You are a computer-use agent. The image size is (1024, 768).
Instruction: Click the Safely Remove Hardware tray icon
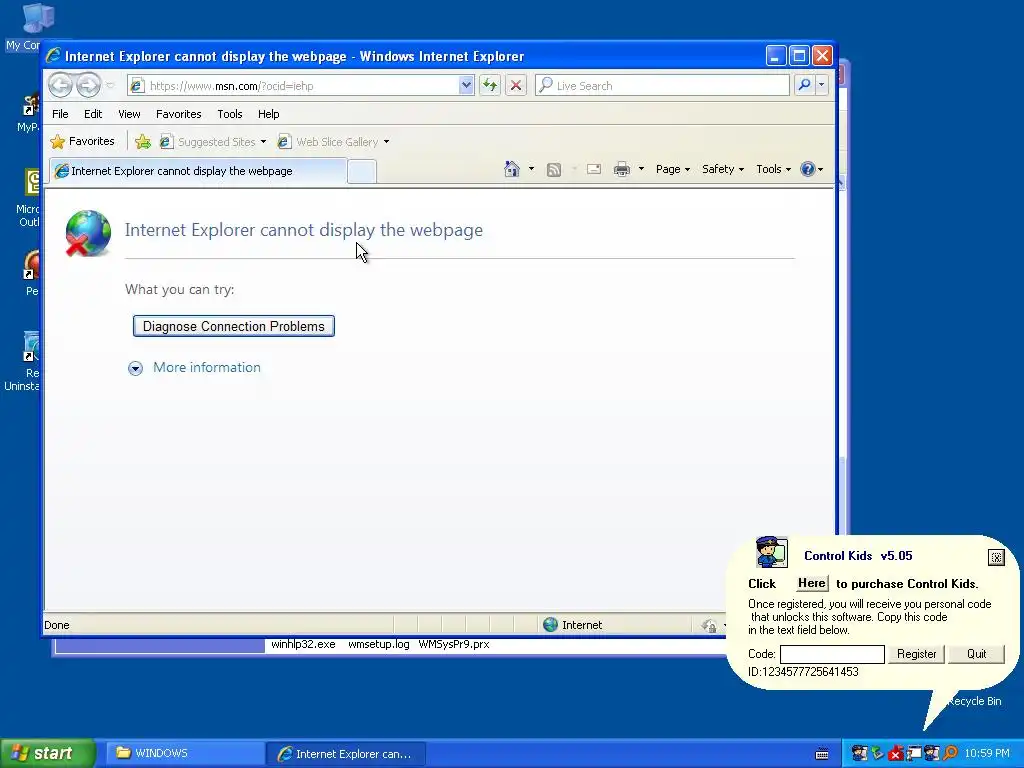878,754
